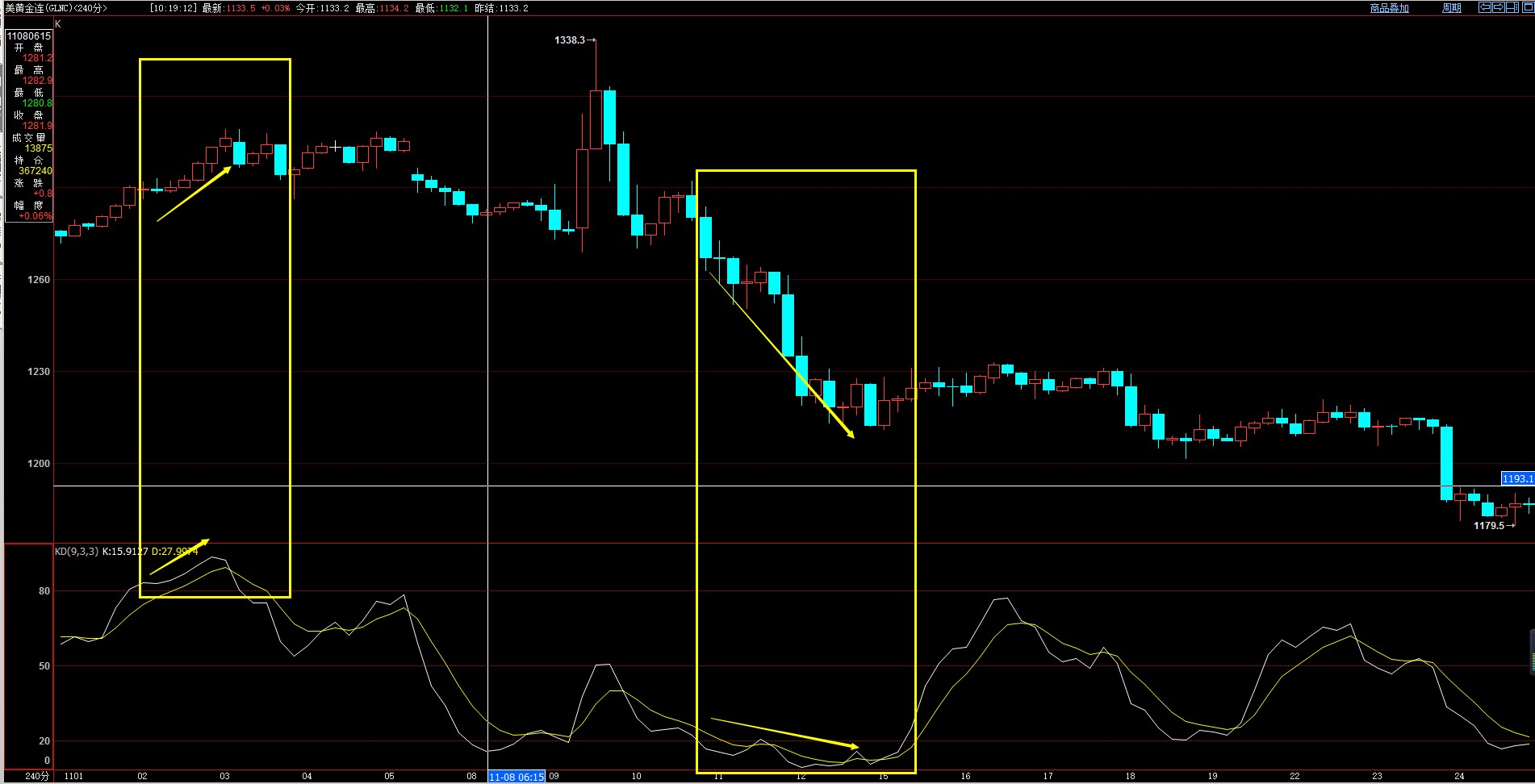Click the 11080615 date in info panel
Image resolution: width=1535 pixels, height=784 pixels.
(29, 36)
